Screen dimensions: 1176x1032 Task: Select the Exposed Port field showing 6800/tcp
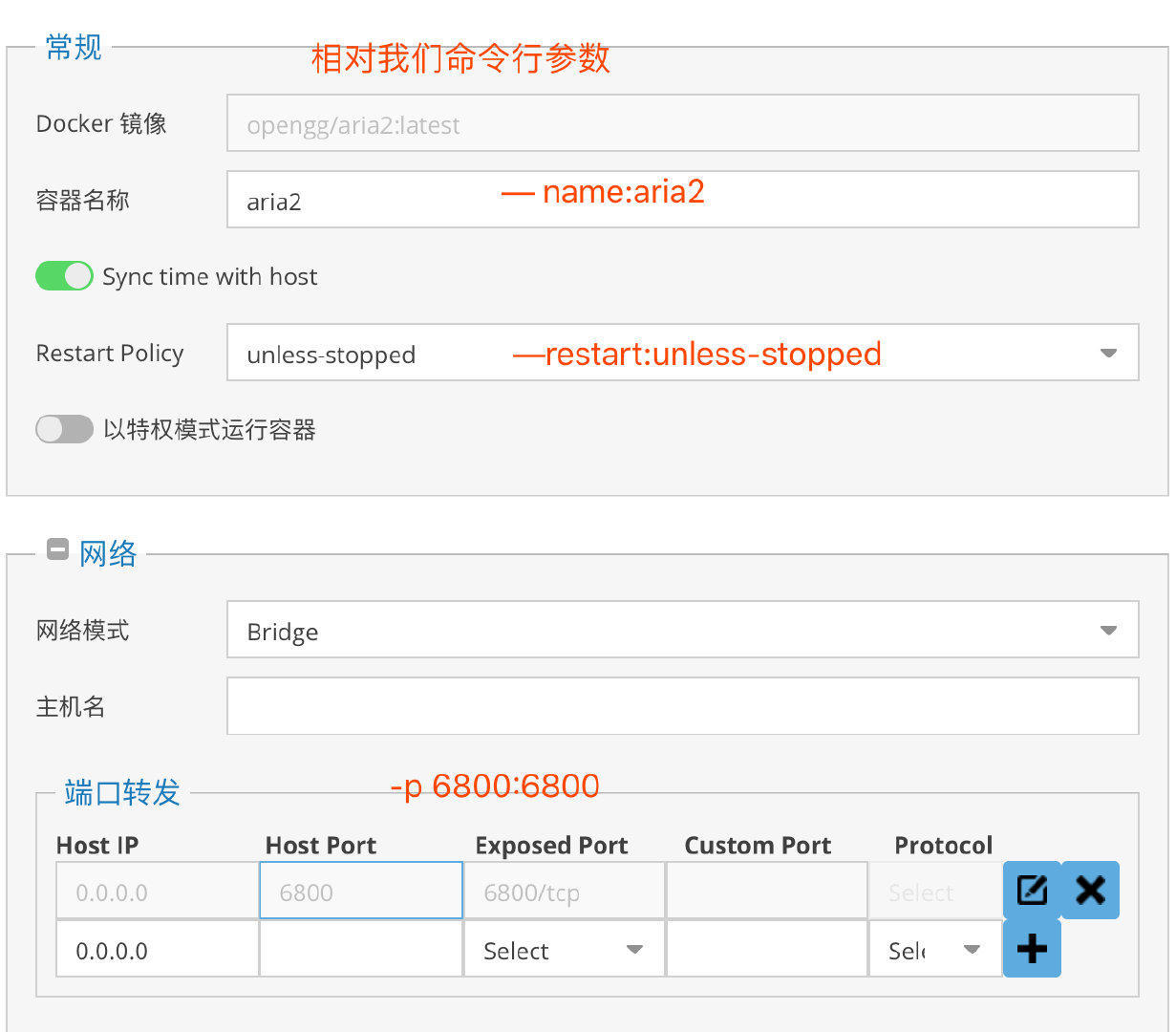coord(564,890)
